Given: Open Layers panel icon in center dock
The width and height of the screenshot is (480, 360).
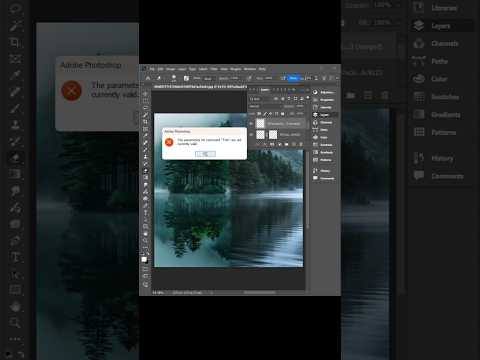Looking at the screenshot, I should [315, 115].
